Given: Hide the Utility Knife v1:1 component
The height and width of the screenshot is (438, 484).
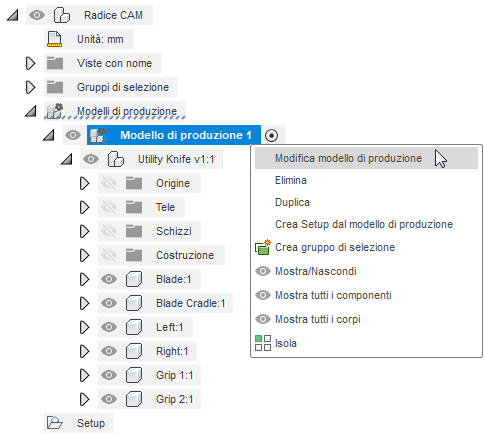Looking at the screenshot, I should 91,159.
